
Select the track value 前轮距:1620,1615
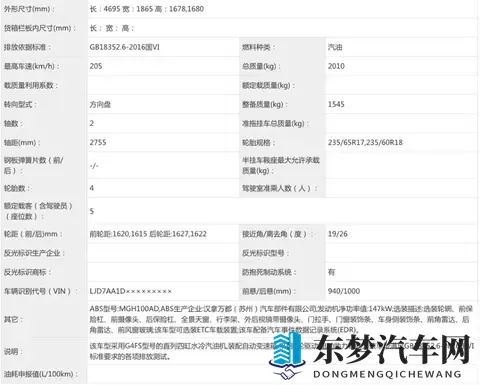tap(118, 234)
